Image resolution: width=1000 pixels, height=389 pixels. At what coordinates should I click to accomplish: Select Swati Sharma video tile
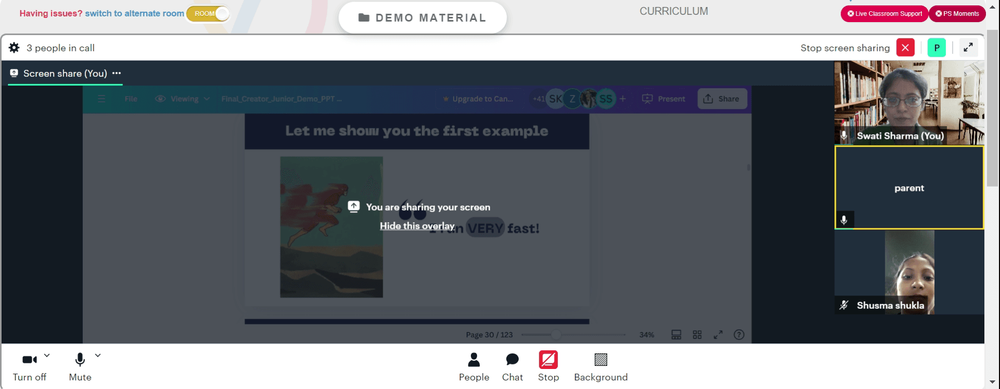coord(909,103)
